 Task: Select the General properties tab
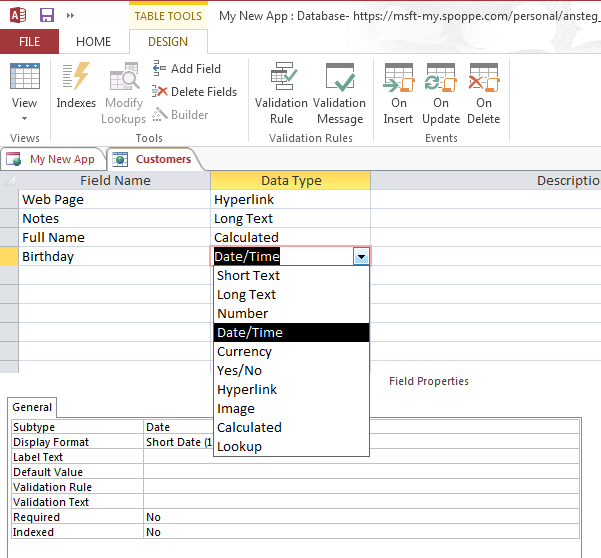[32, 408]
